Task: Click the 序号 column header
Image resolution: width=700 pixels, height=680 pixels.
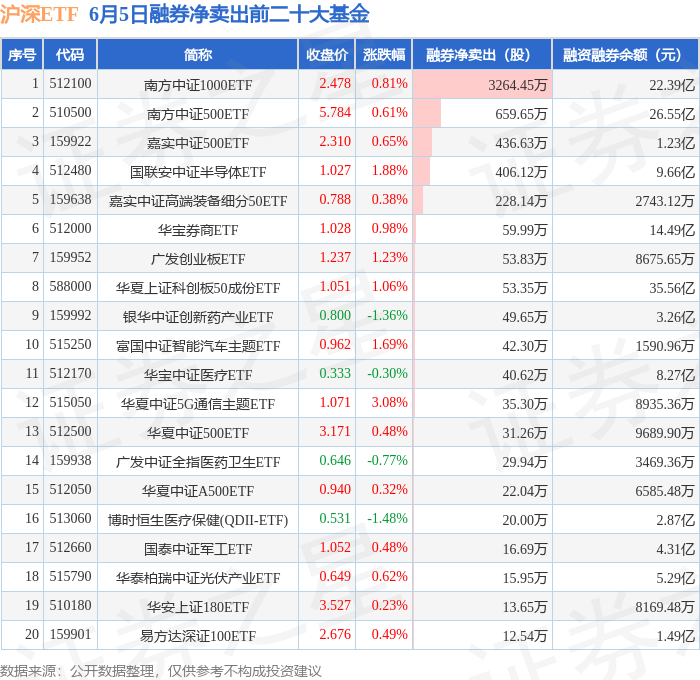Action: coord(22,54)
